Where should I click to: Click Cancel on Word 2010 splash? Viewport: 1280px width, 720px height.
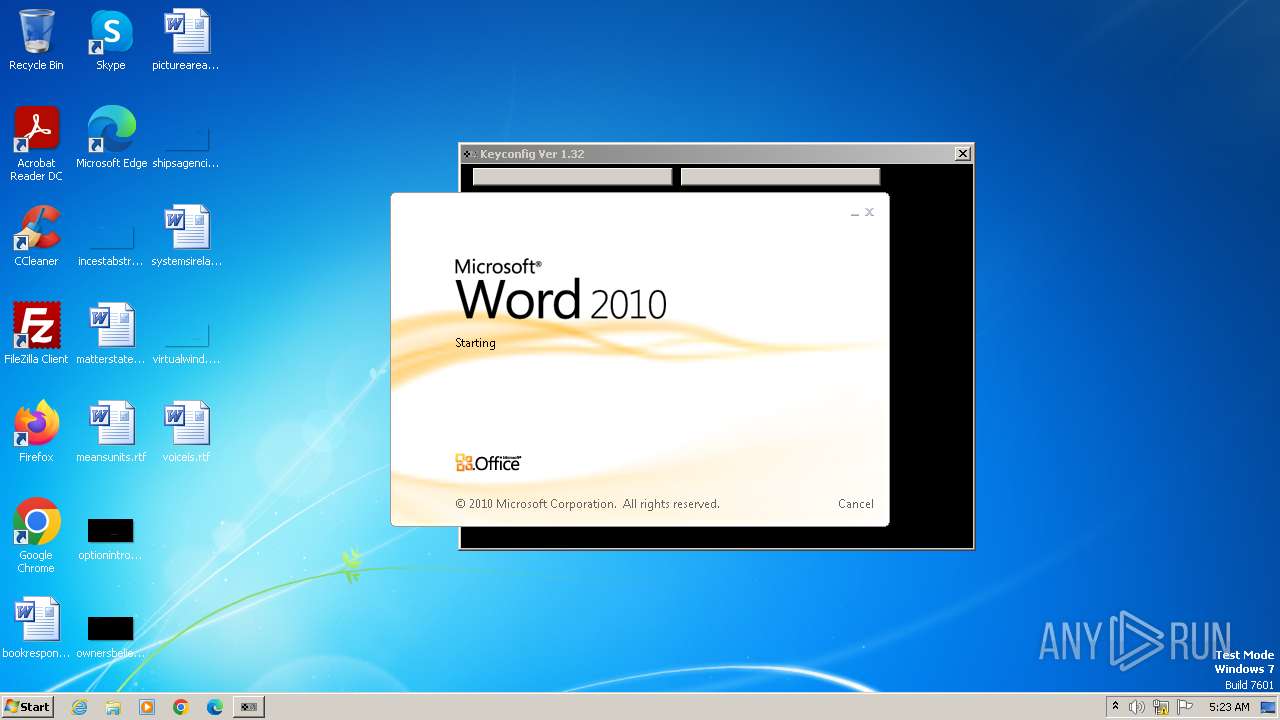click(x=856, y=504)
